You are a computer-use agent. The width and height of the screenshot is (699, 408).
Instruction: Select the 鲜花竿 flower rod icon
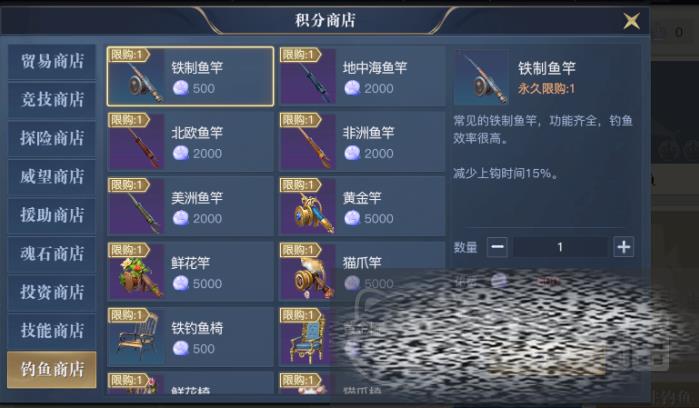136,272
